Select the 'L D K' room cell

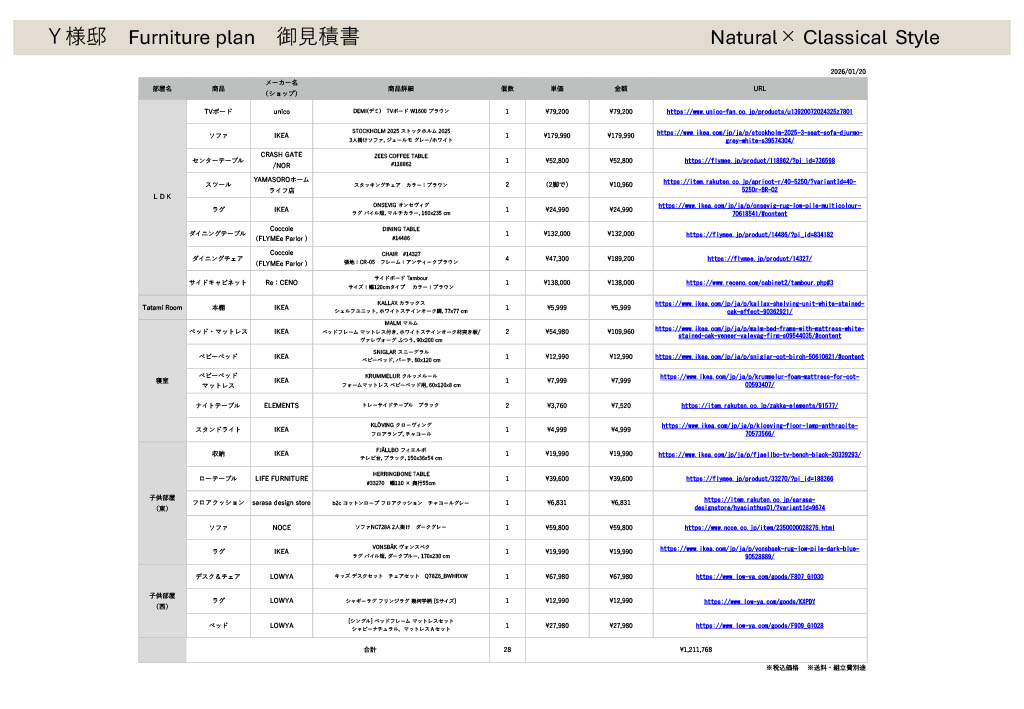[162, 197]
